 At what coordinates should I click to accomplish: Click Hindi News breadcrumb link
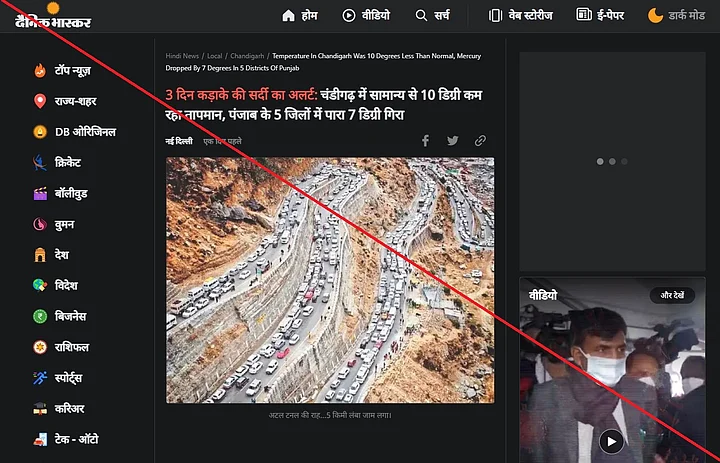coord(183,54)
